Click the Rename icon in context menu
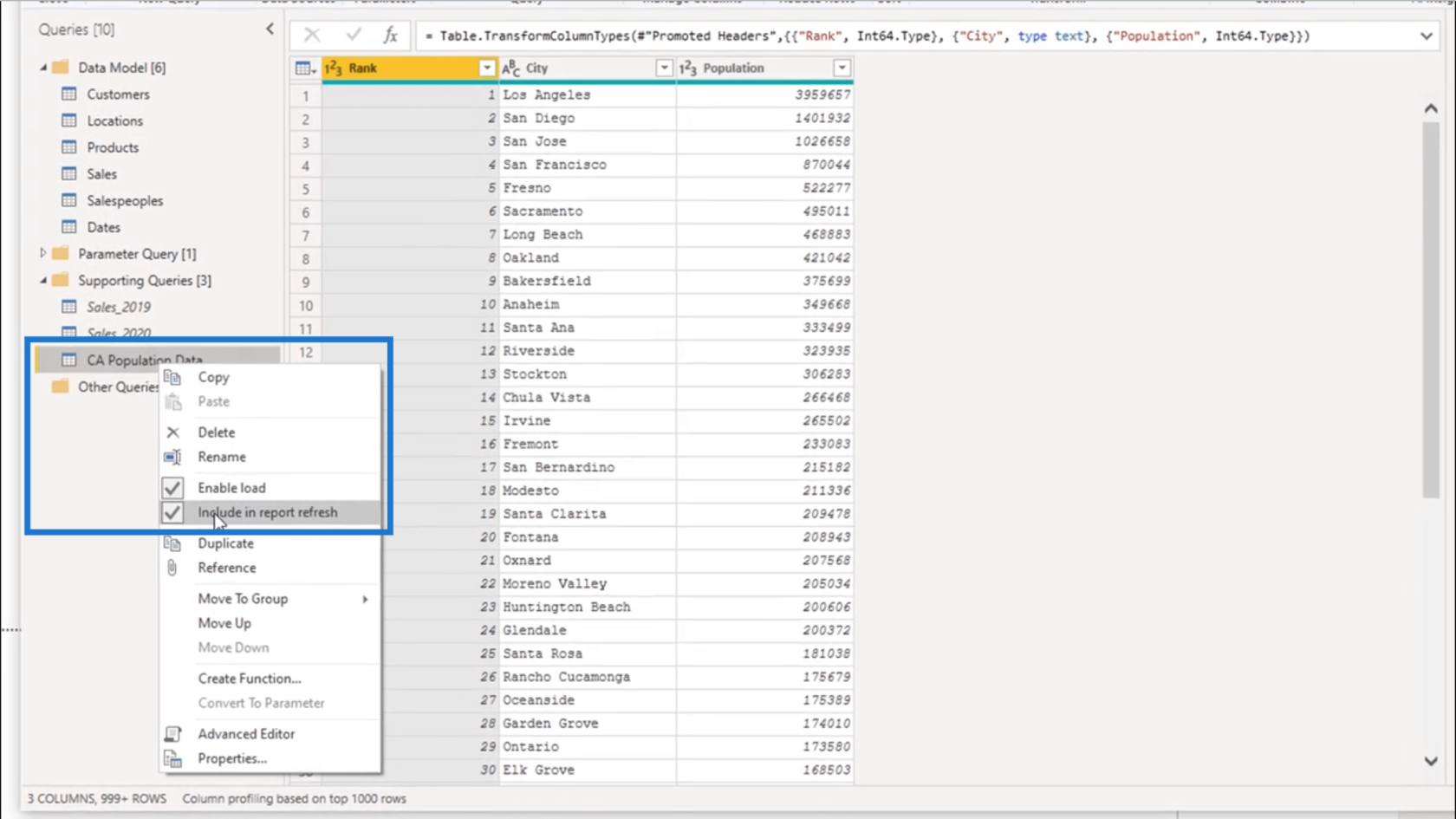 (x=173, y=457)
